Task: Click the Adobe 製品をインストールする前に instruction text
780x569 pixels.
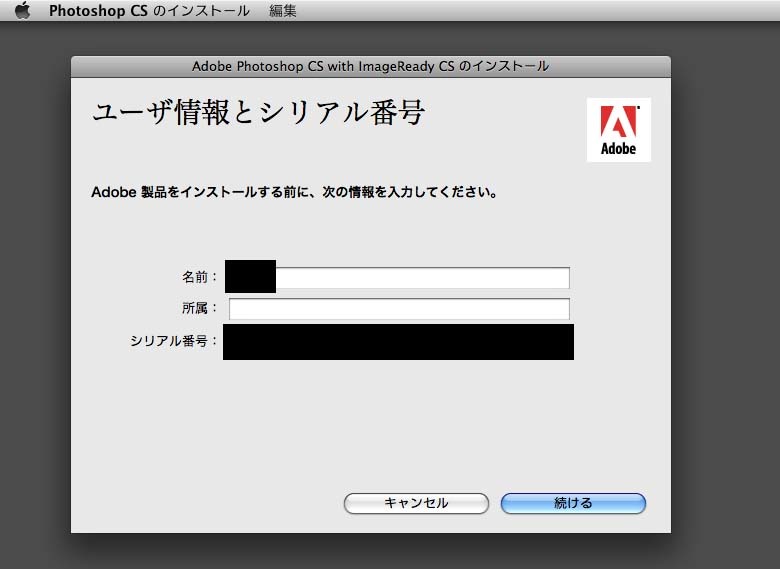Action: (294, 192)
